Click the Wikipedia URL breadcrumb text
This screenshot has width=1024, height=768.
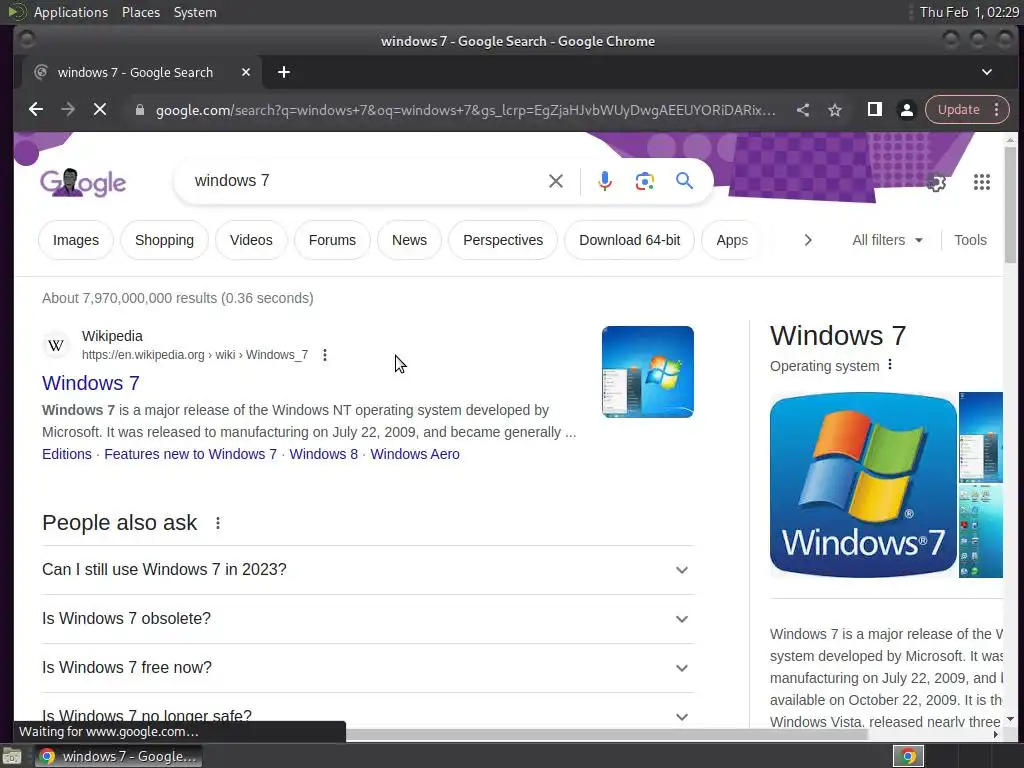pos(195,355)
